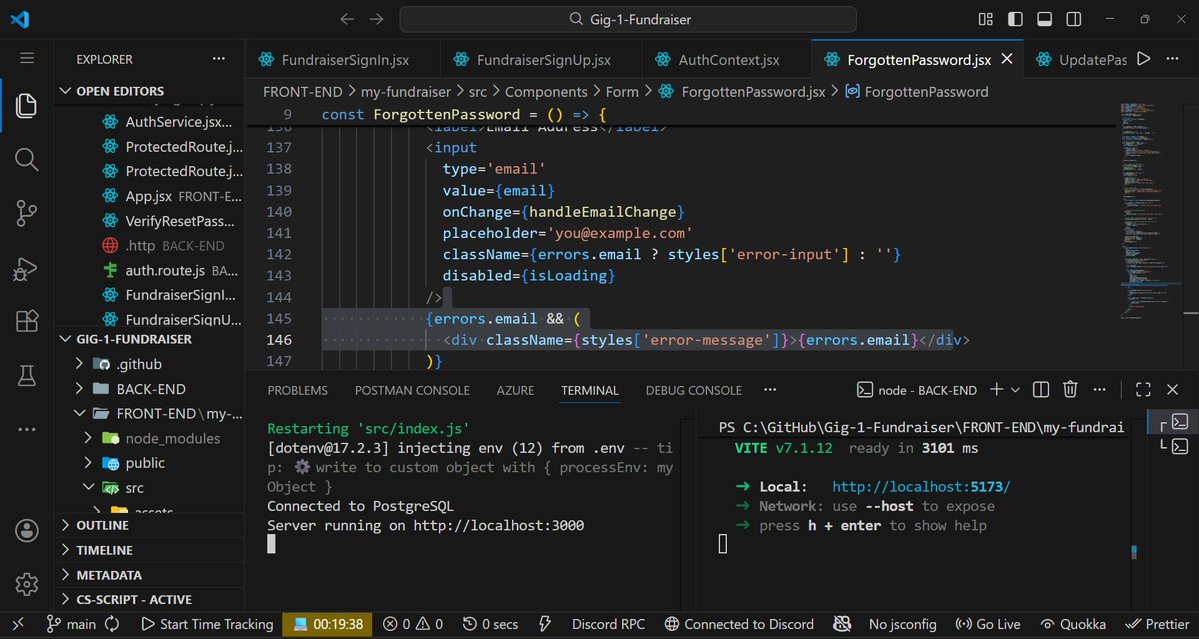Click the Gig-1-Fundraiser command center search box
The height and width of the screenshot is (639, 1199).
point(628,19)
